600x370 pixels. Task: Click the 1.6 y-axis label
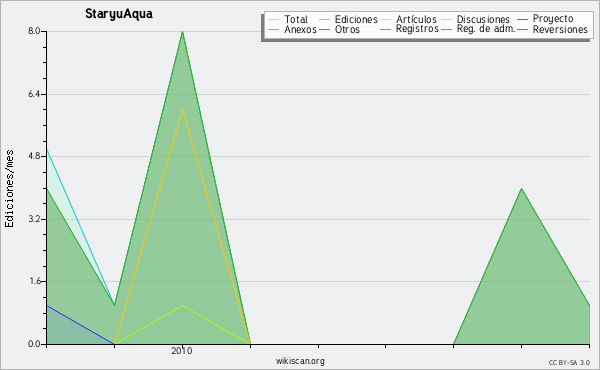click(34, 281)
